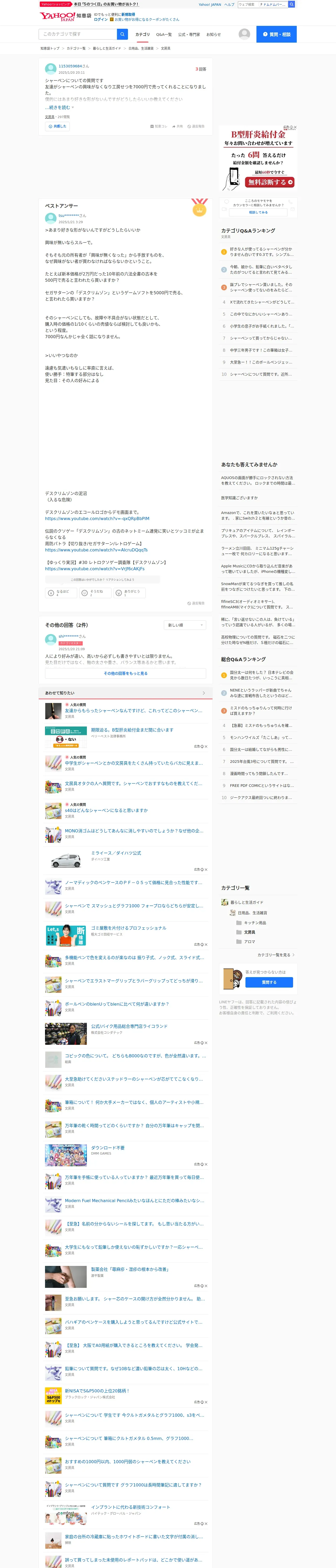The image size is (336, 1568).
Task: Click the そうだね reaction face
Action: coord(85,593)
